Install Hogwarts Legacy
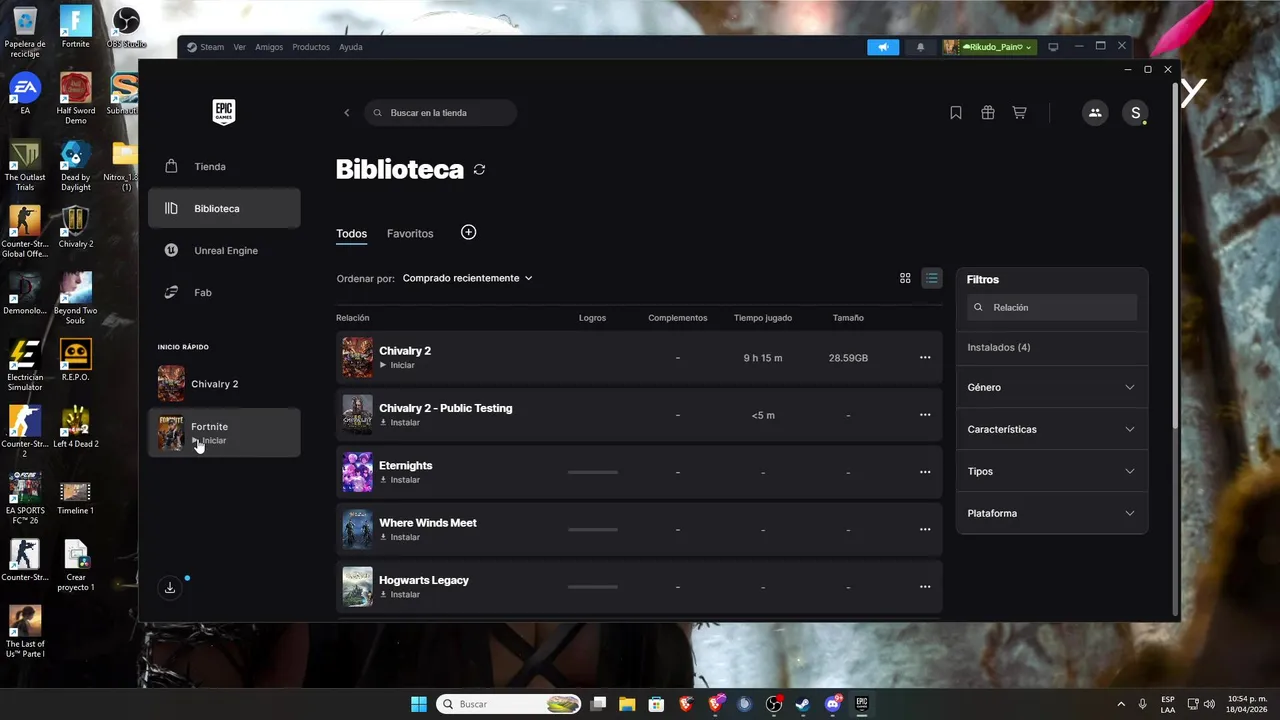Viewport: 1280px width, 720px height. click(x=400, y=594)
